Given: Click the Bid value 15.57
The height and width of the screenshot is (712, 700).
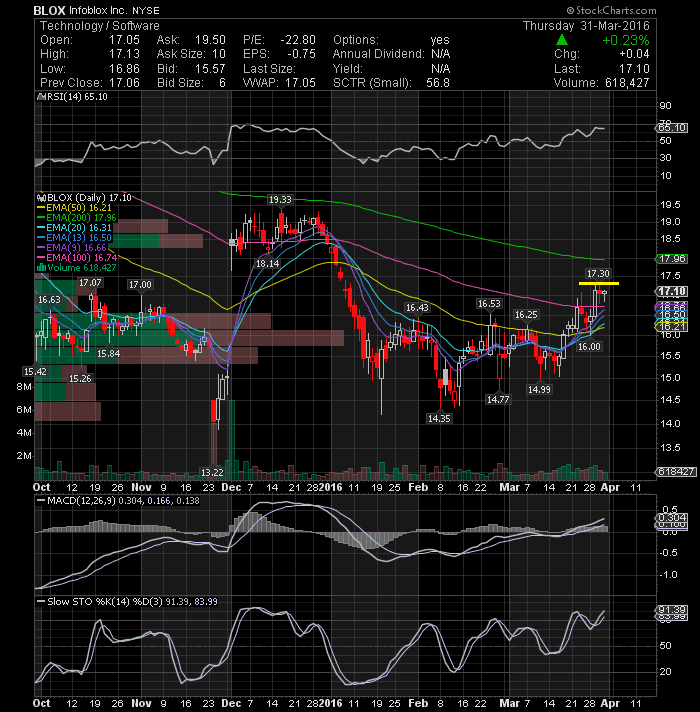Looking at the screenshot, I should pos(210,69).
